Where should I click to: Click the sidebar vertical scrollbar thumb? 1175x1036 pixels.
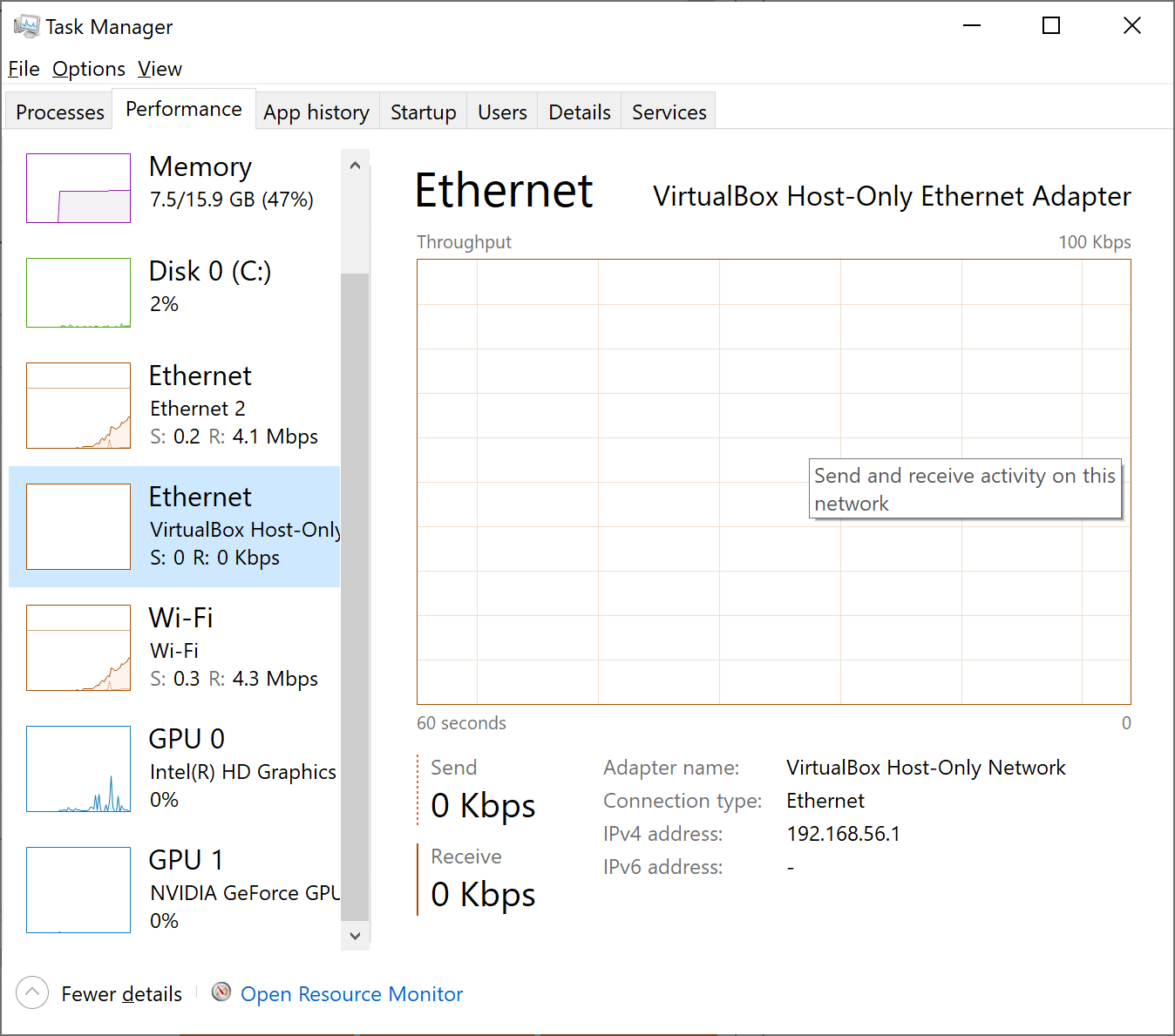pos(355,597)
